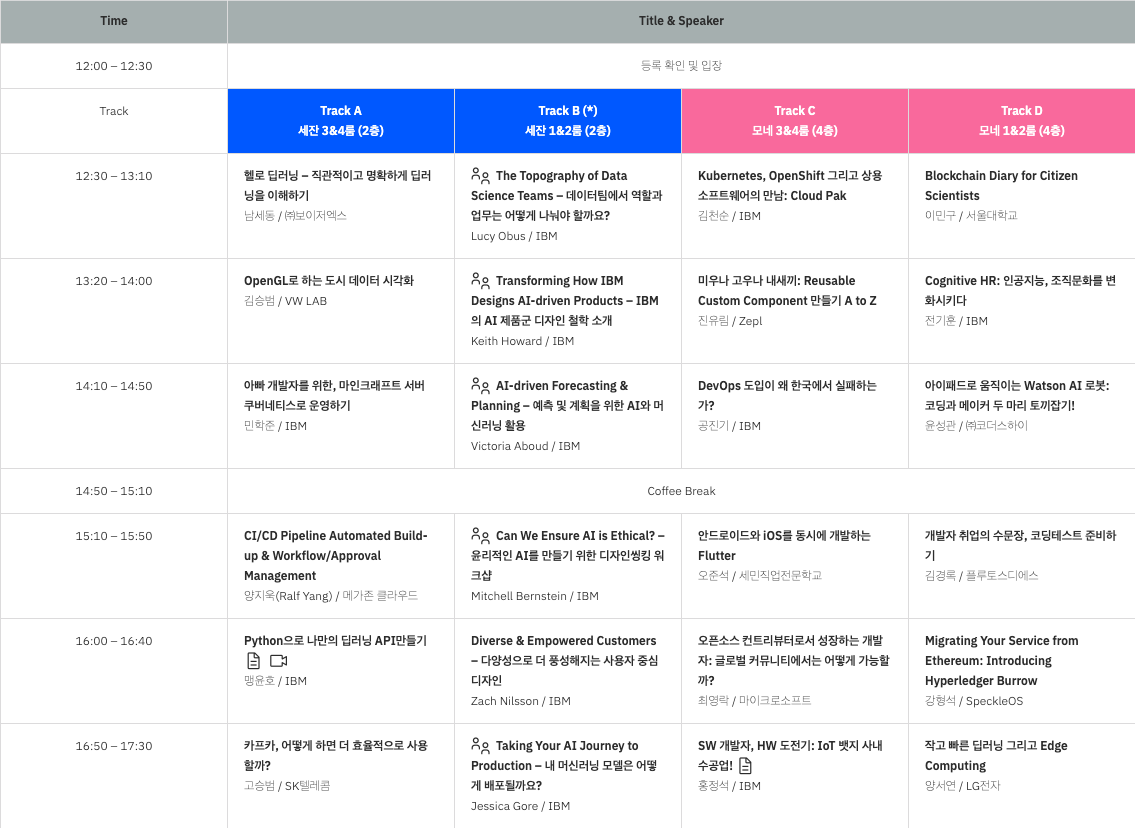Click speaker Jessica Gore / IBM
The width and height of the screenshot is (1135, 828).
click(520, 806)
